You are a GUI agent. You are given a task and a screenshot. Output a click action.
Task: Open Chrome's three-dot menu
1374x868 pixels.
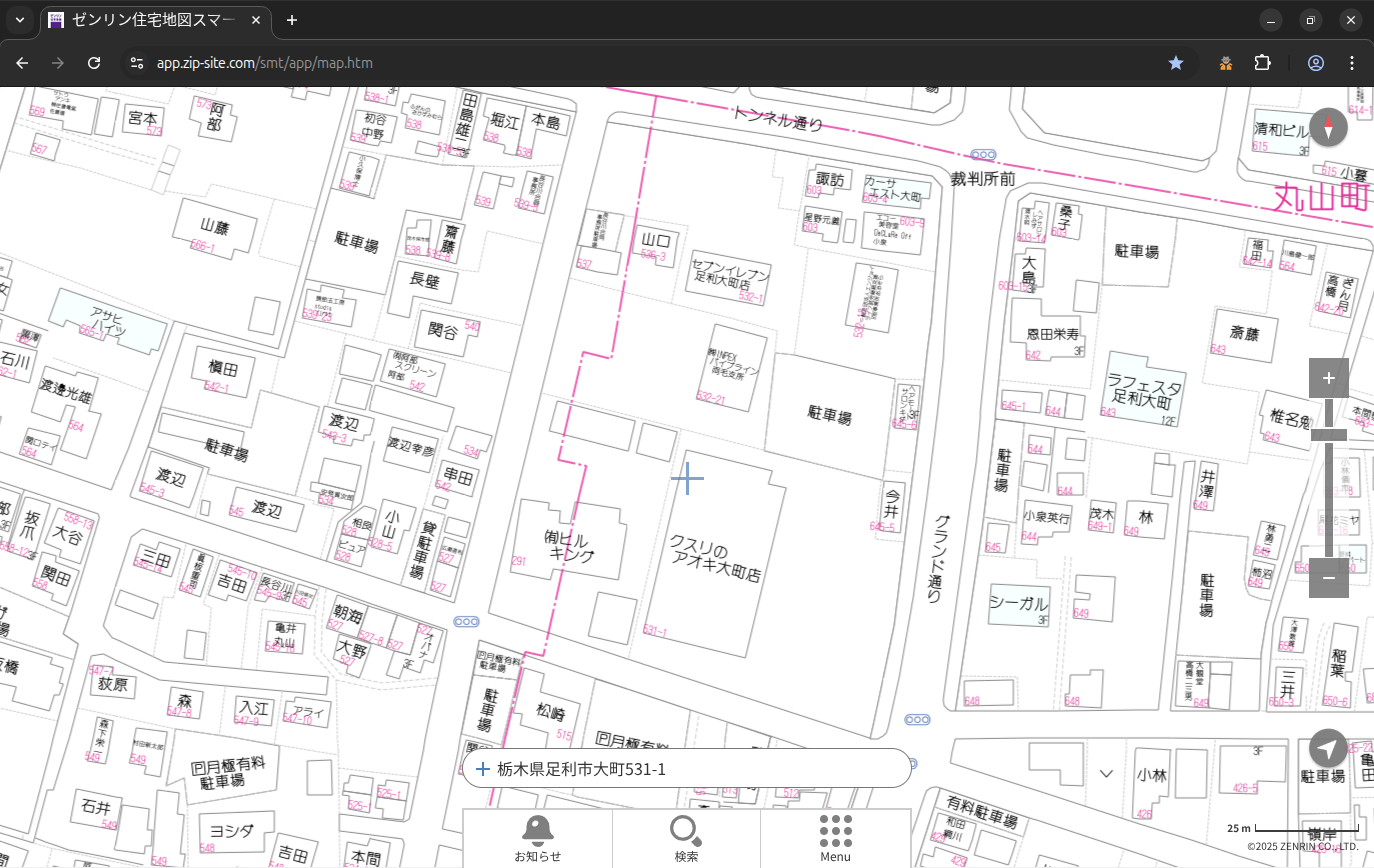coord(1352,63)
